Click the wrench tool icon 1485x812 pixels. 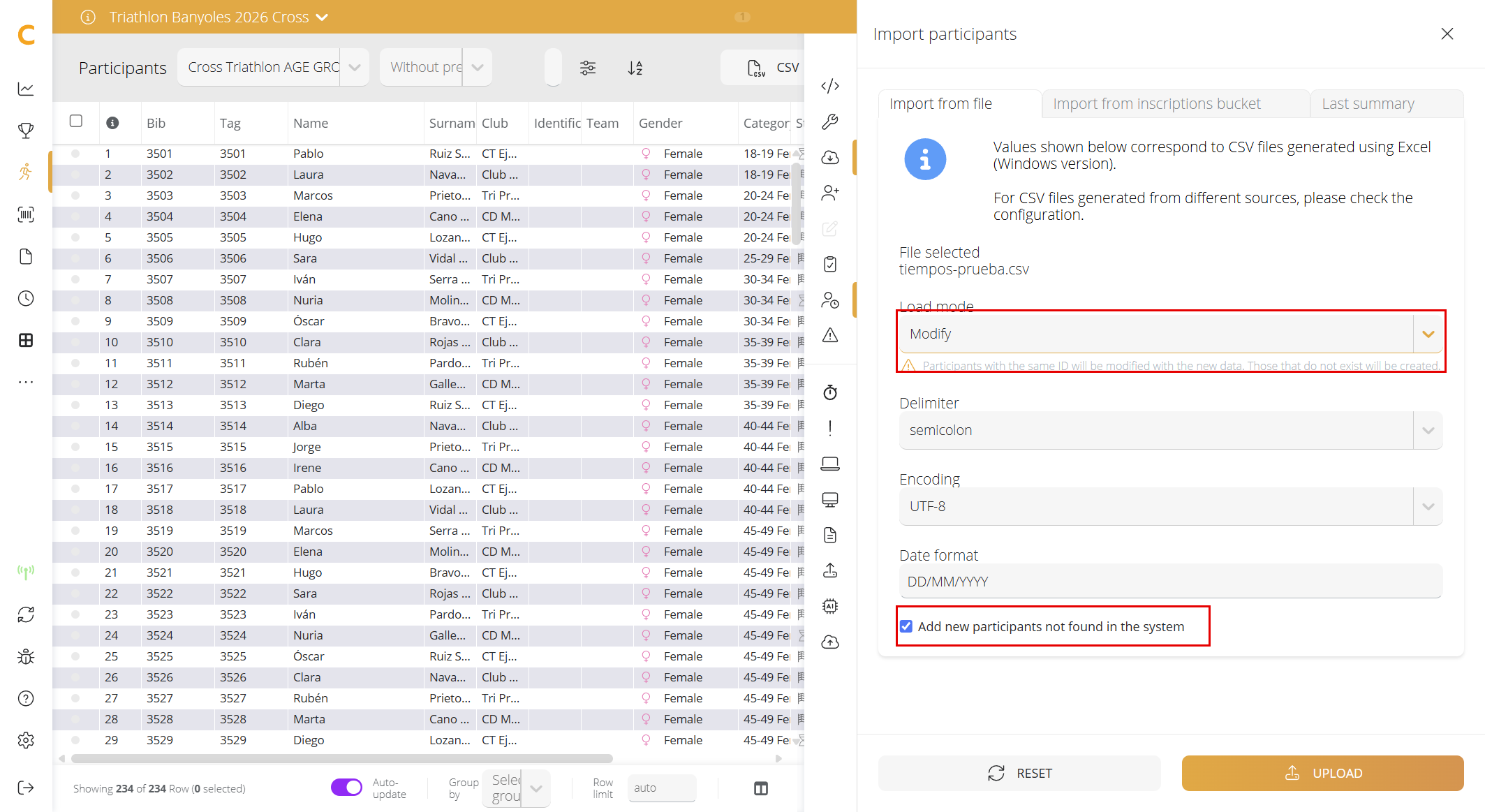pyautogui.click(x=830, y=121)
